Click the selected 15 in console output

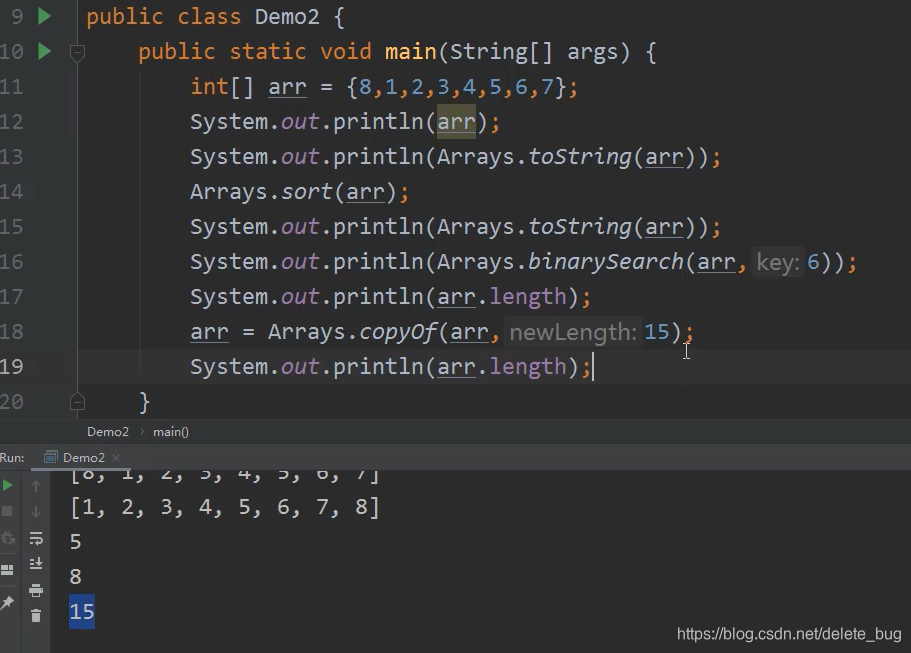tap(82, 611)
